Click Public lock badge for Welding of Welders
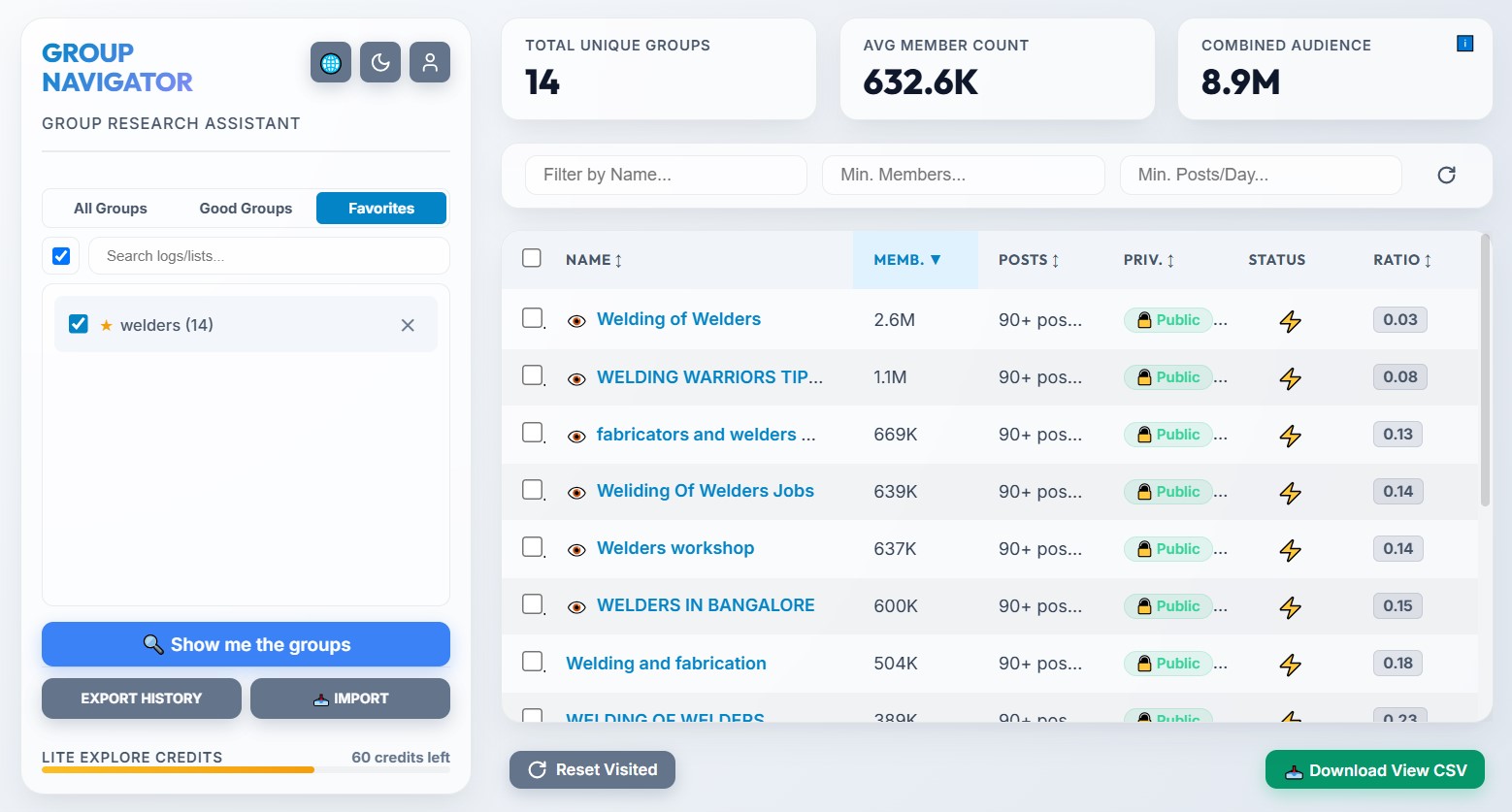Screen dimensions: 1512x812 click(x=1168, y=320)
